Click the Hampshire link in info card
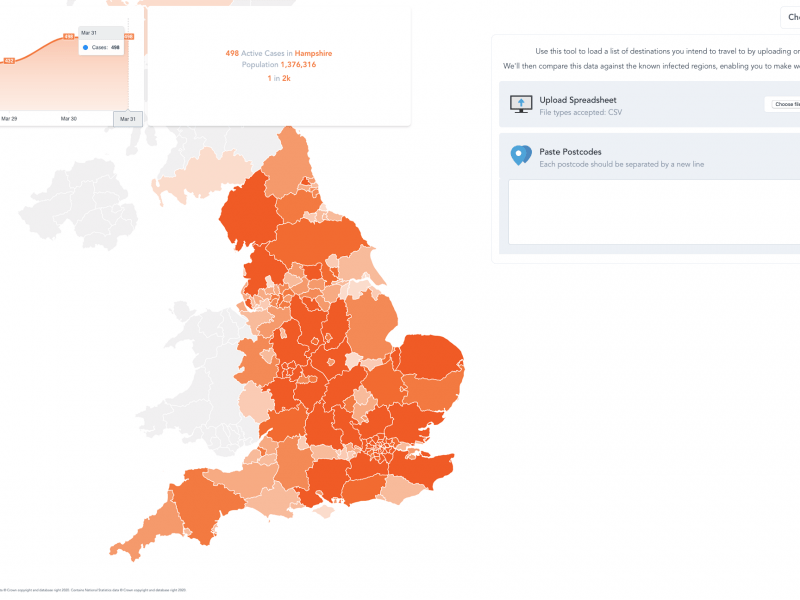Screen dimensions: 800x600 [313, 53]
